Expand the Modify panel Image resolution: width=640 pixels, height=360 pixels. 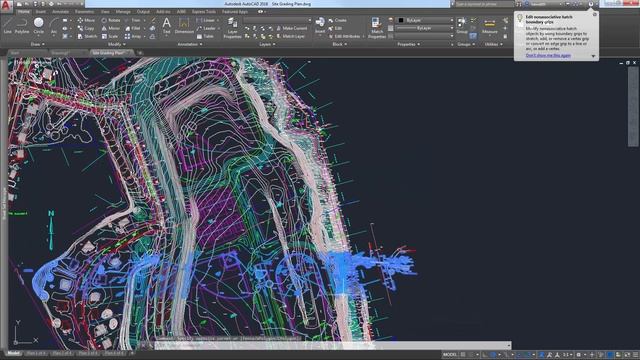coord(116,44)
